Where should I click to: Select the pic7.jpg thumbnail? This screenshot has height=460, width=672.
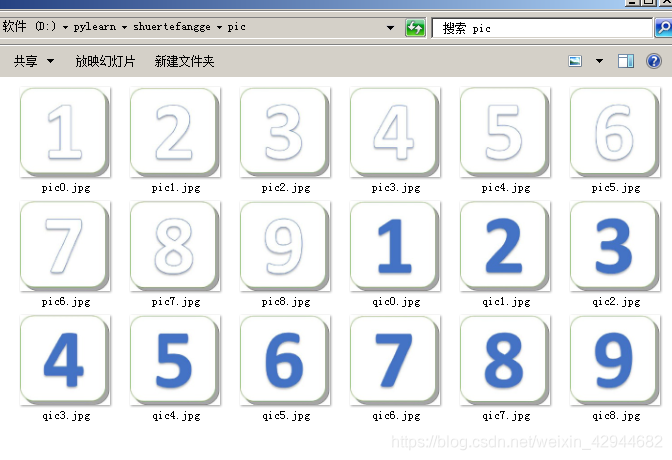(x=175, y=246)
